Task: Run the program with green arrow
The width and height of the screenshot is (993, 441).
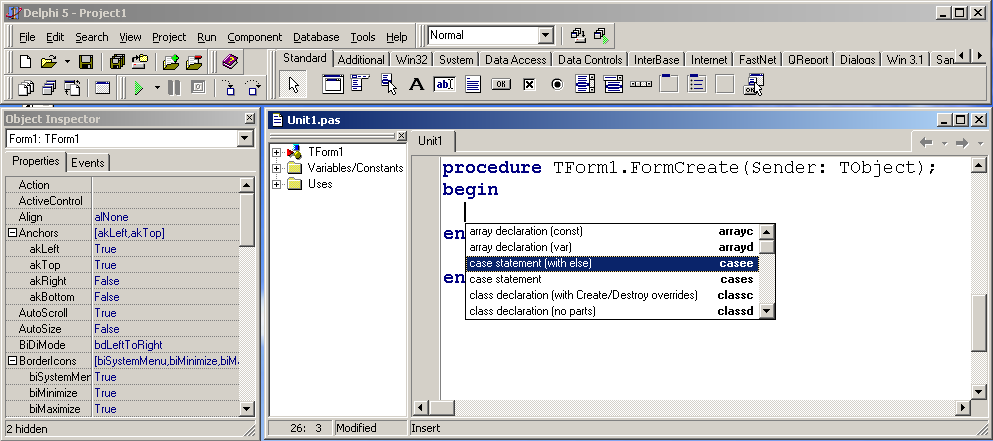Action: (x=139, y=87)
